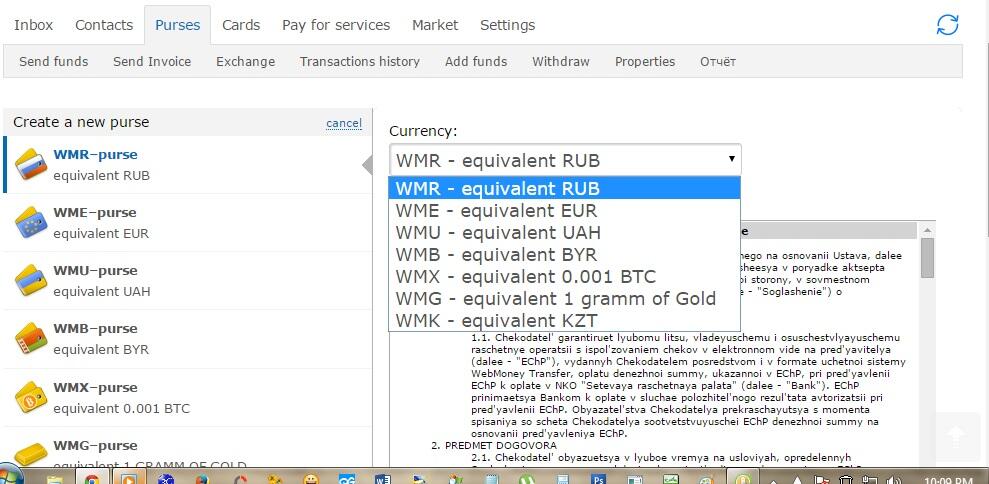Viewport: 989px width, 484px height.
Task: Open purse Properties
Action: point(645,61)
